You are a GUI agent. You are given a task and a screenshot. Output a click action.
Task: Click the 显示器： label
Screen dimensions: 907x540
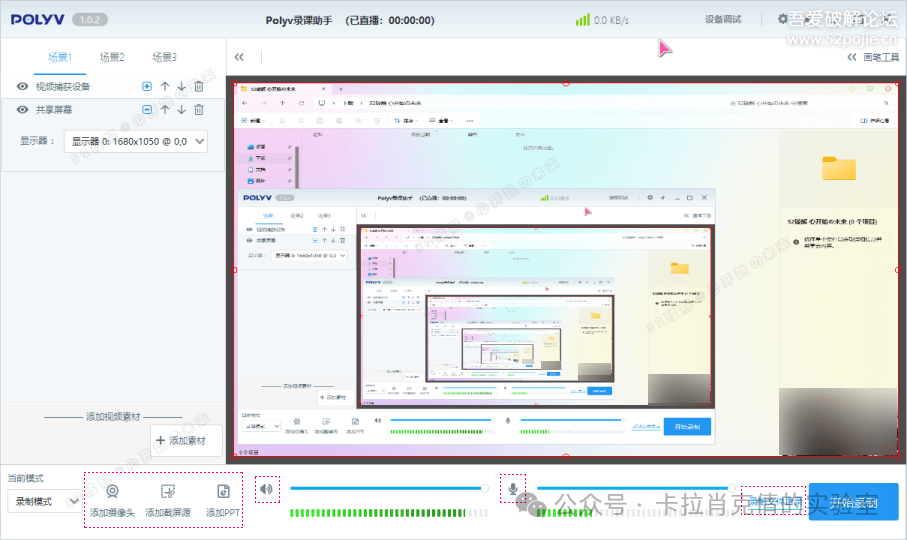37,141
